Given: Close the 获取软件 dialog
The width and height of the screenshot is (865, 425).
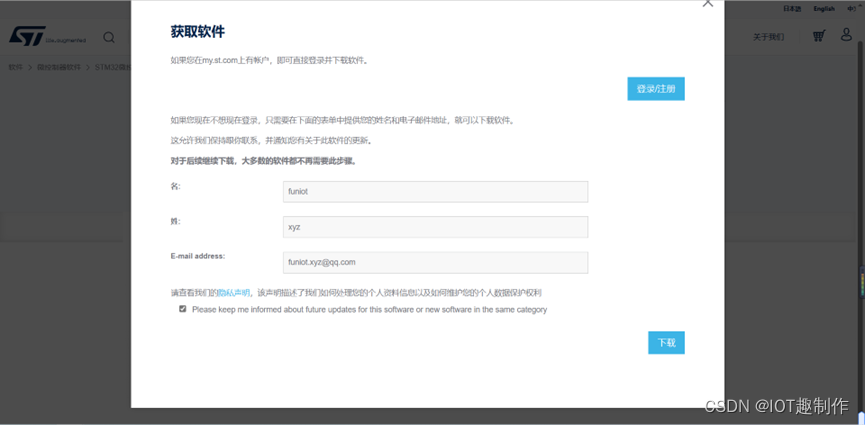Looking at the screenshot, I should 708,3.
